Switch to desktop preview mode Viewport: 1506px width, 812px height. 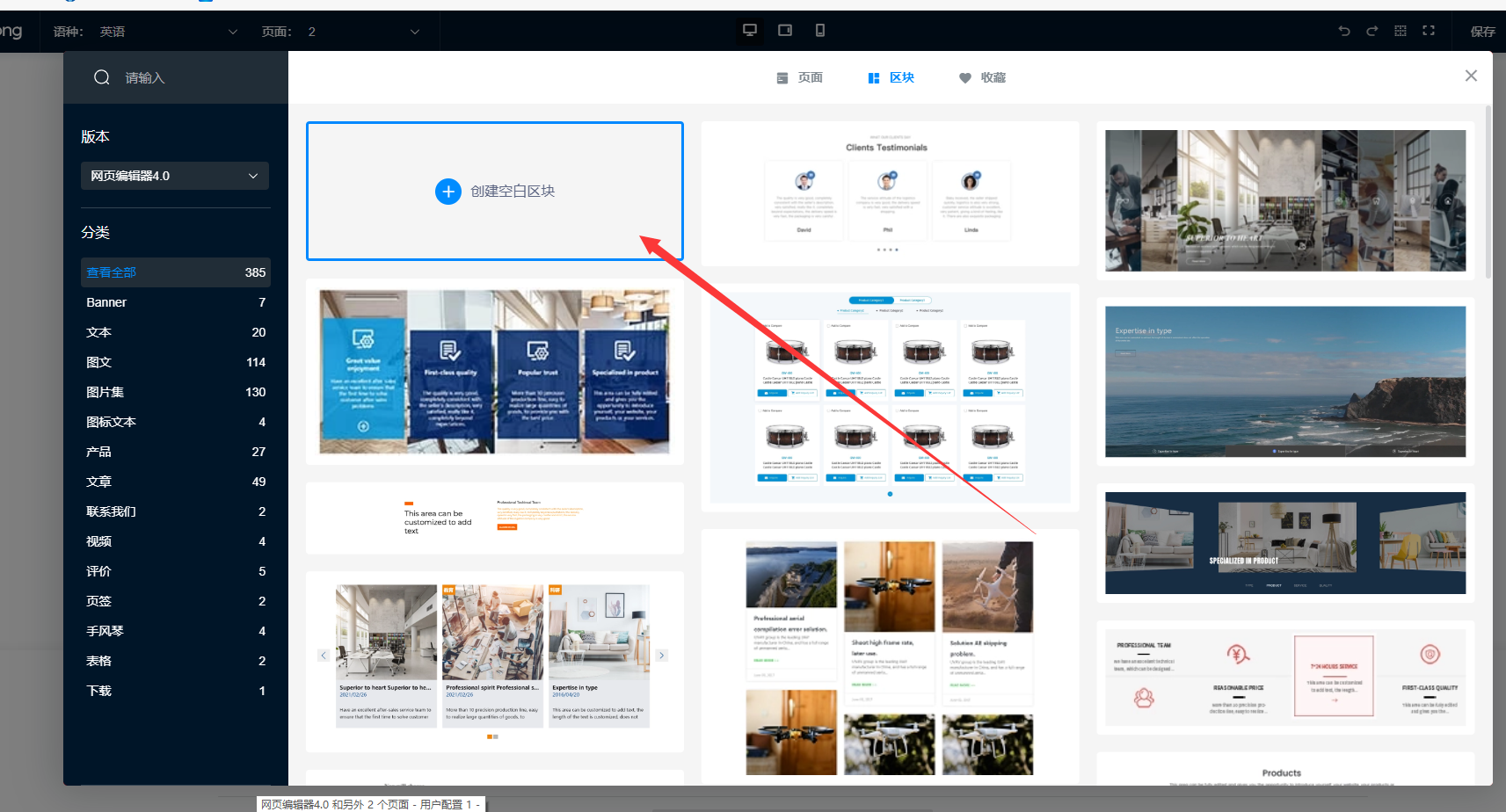pos(750,31)
